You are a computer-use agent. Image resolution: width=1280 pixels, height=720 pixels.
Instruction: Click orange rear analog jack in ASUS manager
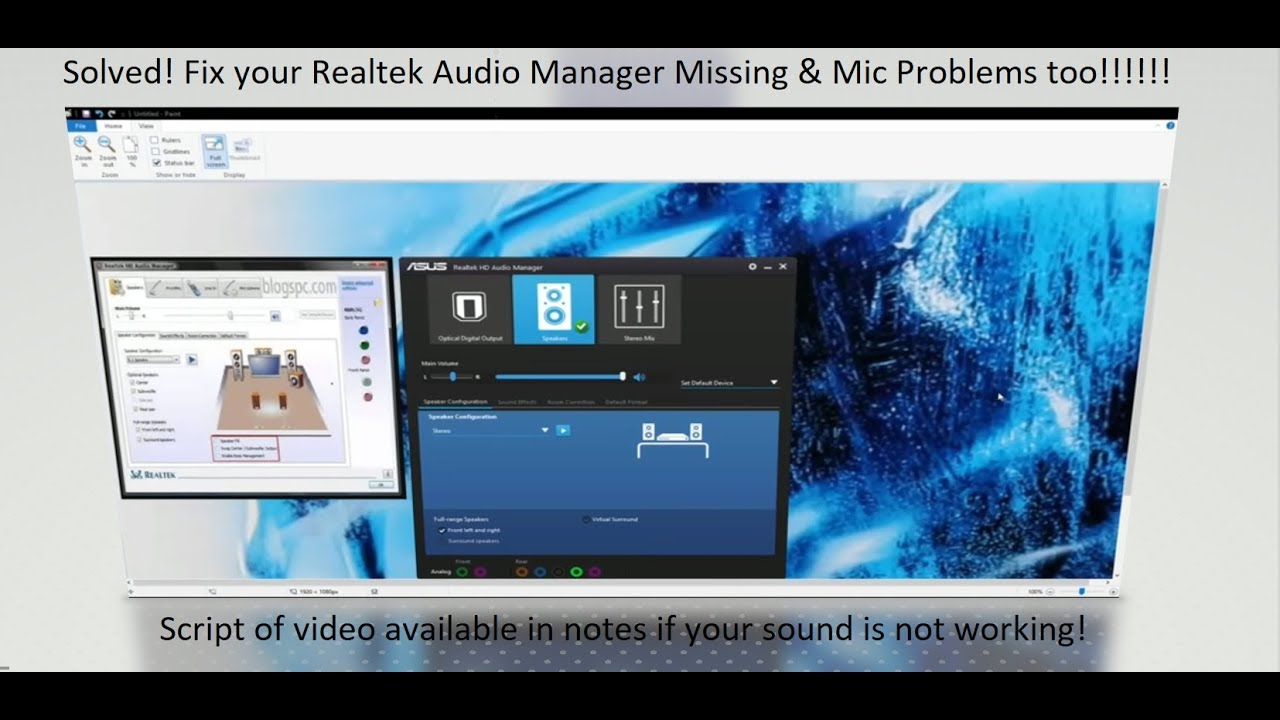[x=521, y=572]
